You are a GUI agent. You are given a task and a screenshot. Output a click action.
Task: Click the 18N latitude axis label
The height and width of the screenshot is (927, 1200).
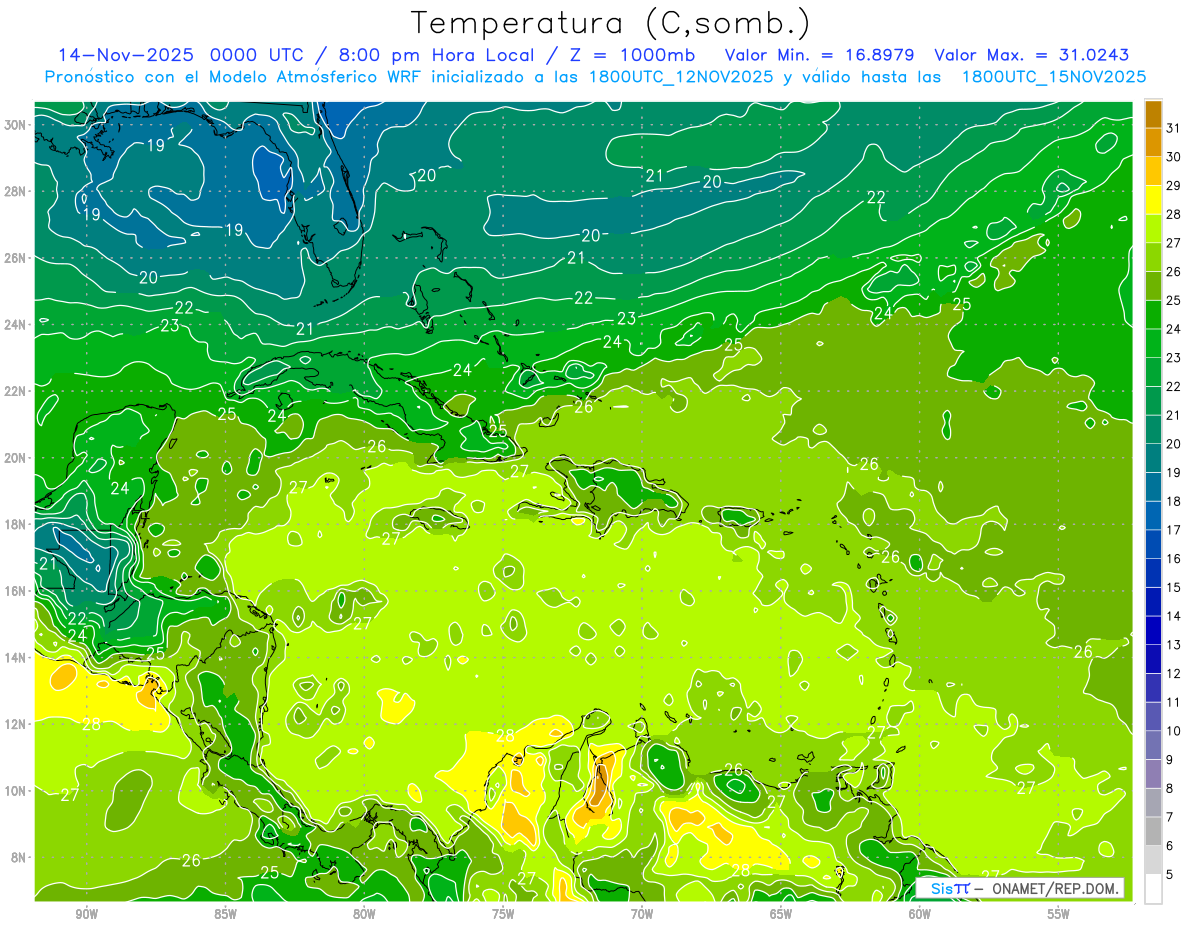[x=16, y=524]
